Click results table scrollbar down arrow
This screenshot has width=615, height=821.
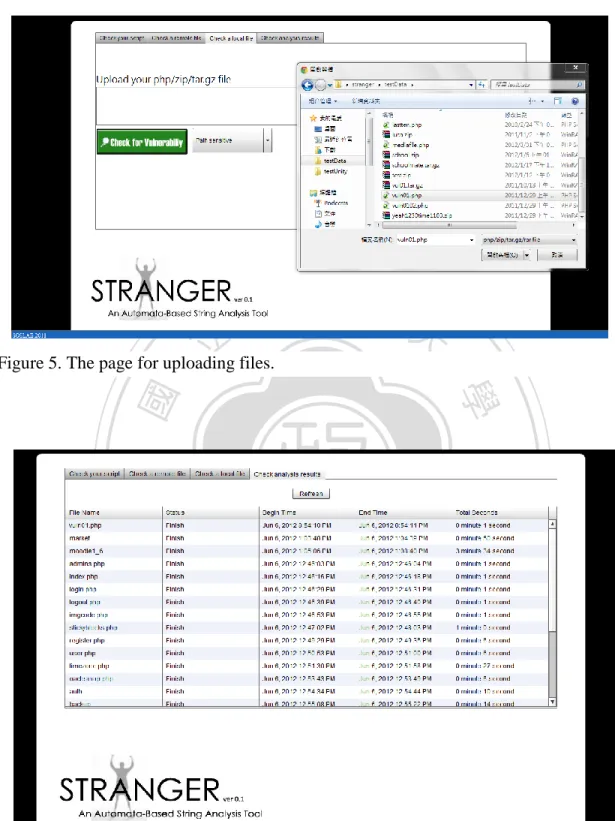(x=553, y=702)
